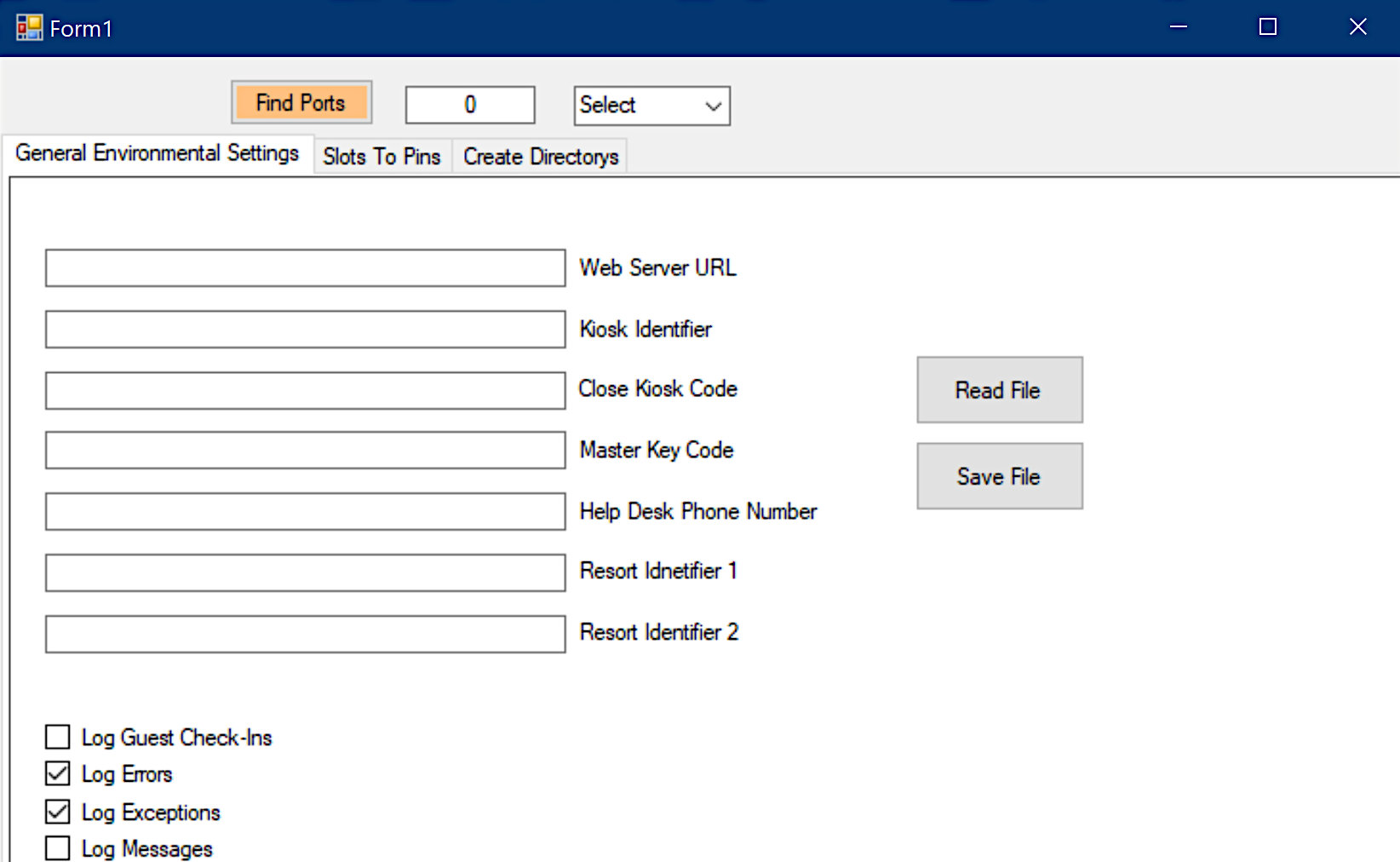Select the General Environmental Settings tab

pyautogui.click(x=158, y=153)
